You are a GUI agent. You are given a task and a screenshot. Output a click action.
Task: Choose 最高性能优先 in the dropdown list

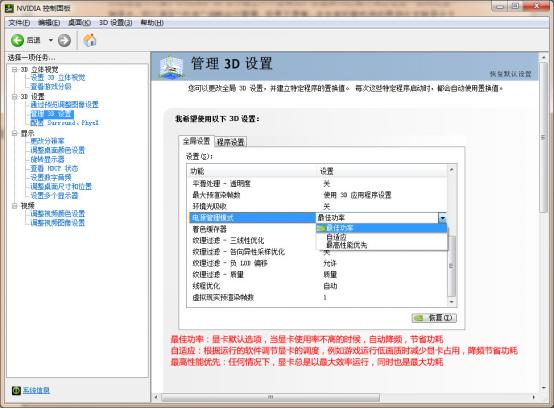382,245
